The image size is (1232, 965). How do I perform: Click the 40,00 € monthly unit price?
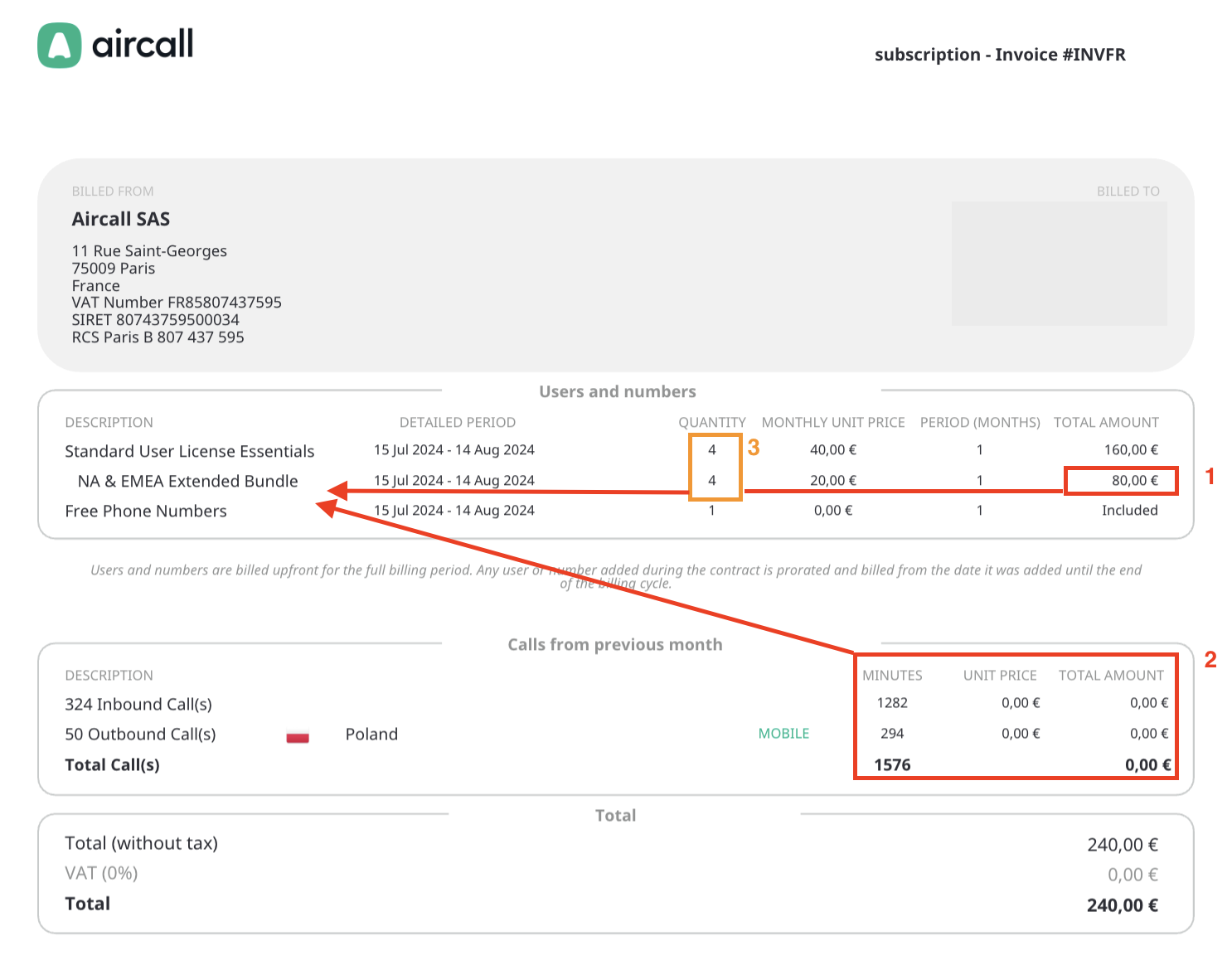(833, 450)
